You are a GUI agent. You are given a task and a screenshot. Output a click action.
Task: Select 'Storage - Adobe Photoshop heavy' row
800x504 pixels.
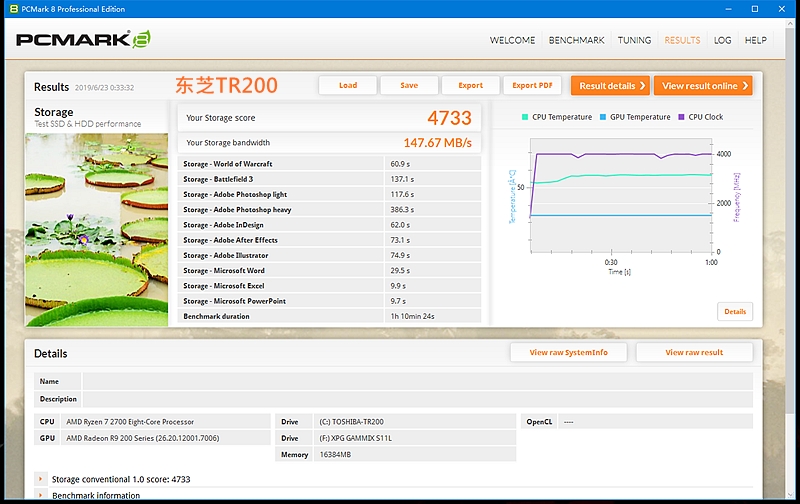pyautogui.click(x=329, y=210)
